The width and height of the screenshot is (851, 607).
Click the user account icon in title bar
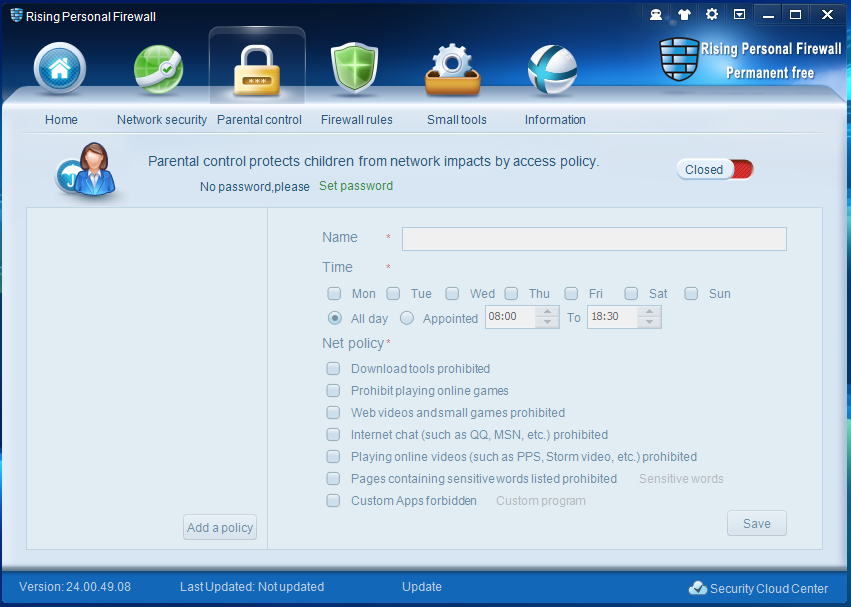pos(656,15)
